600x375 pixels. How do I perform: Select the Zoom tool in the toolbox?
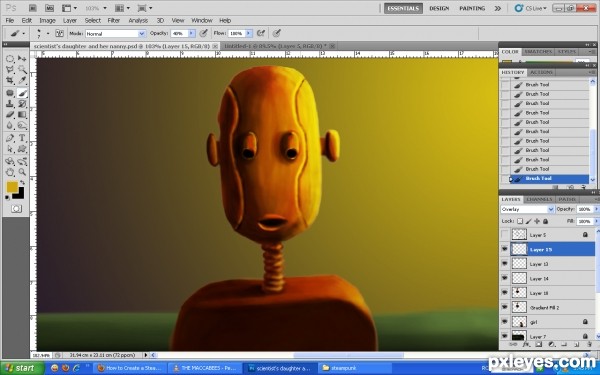(x=22, y=172)
